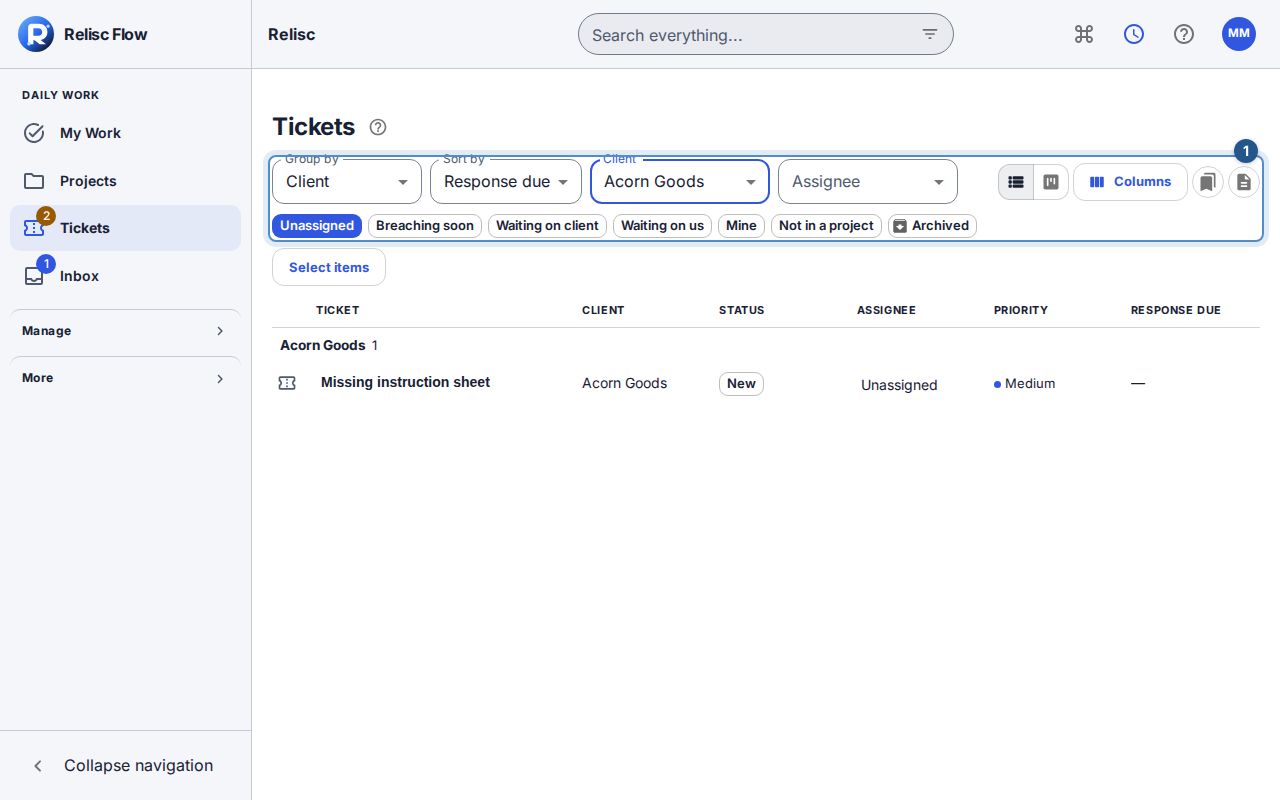This screenshot has width=1280, height=800.
Task: Click the CLIENT column header
Action: [603, 310]
